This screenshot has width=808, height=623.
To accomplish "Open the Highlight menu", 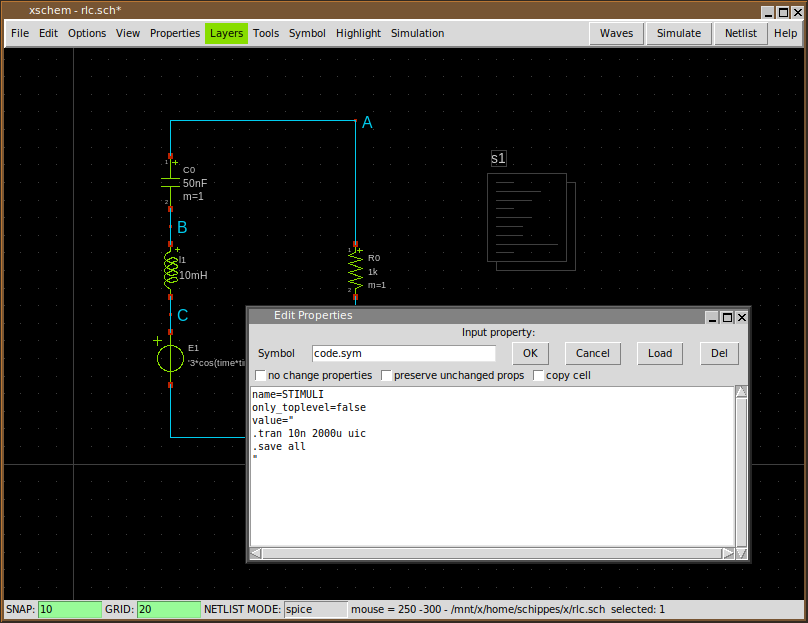I will point(358,33).
